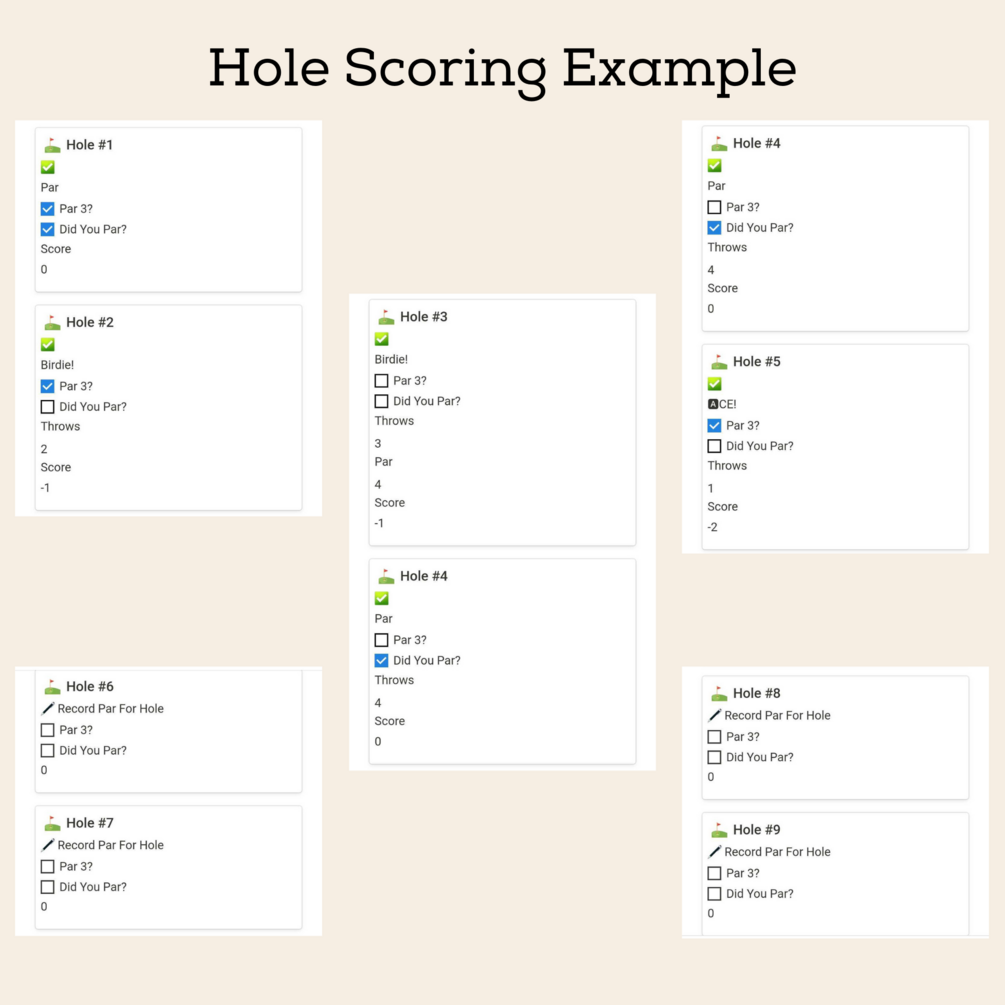Click the Score value -2 in Hole #5
Viewport: 1005px width, 1005px height.
point(712,527)
